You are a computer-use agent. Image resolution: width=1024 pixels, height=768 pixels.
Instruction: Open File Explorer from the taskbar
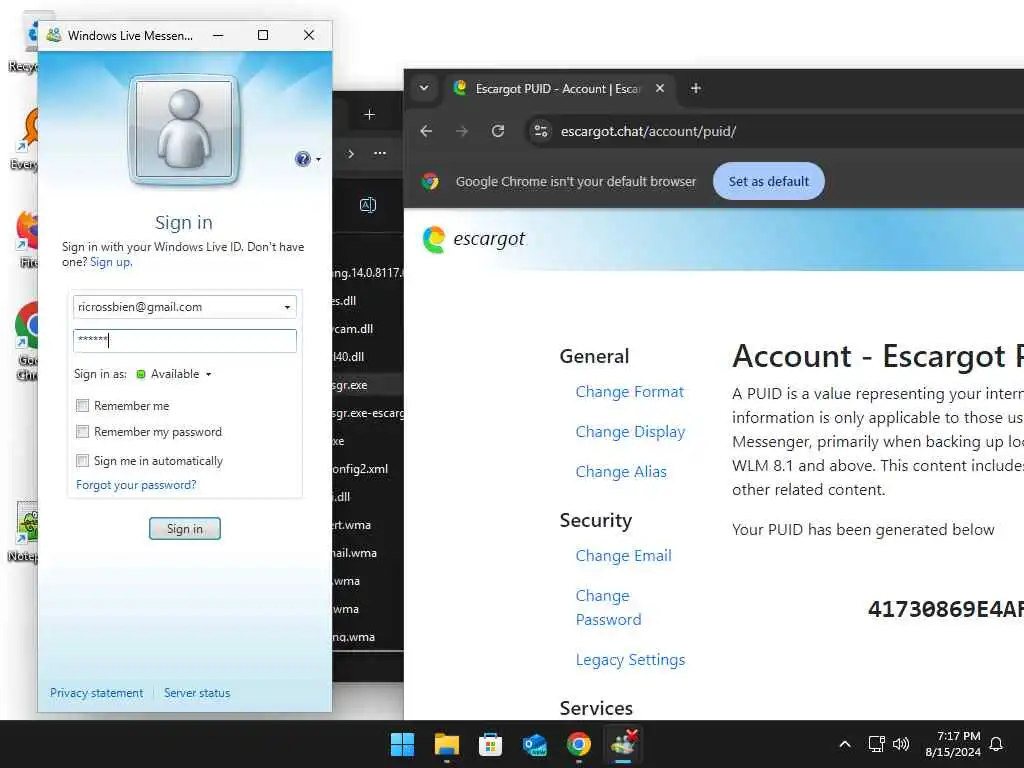(447, 744)
